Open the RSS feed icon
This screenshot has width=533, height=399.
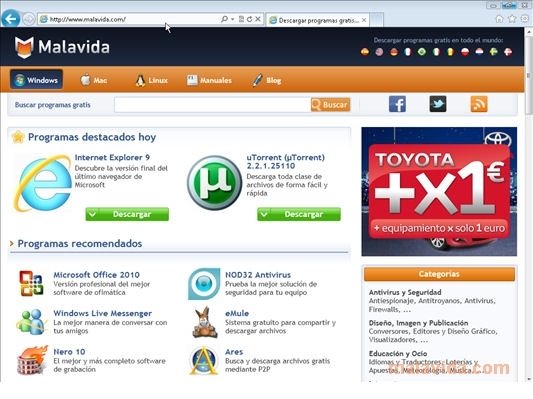[x=479, y=104]
